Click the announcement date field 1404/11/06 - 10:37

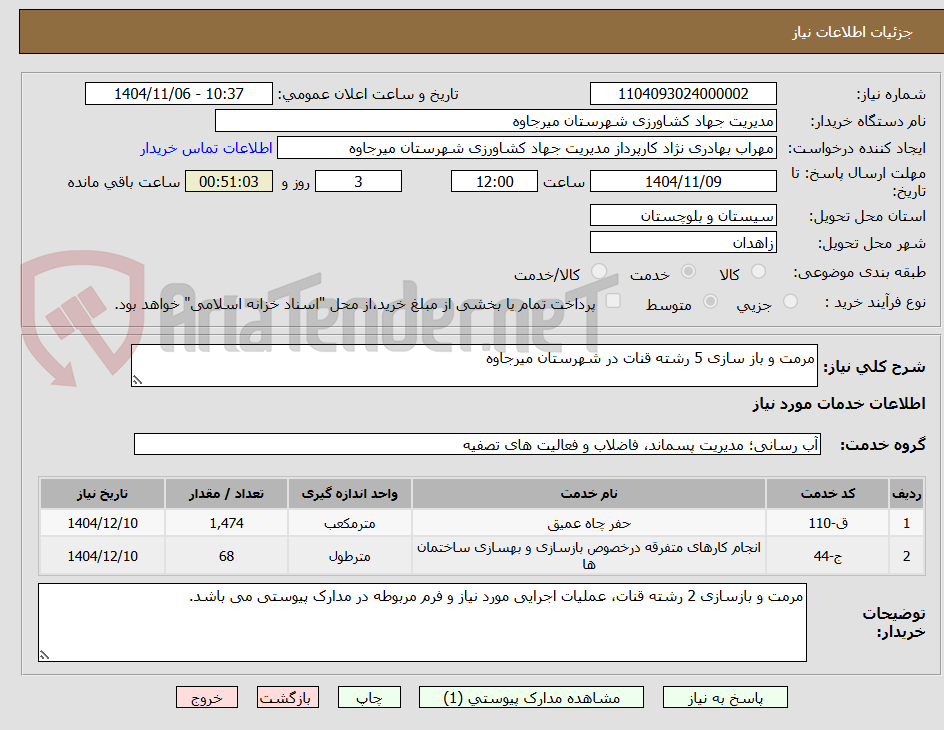point(179,94)
